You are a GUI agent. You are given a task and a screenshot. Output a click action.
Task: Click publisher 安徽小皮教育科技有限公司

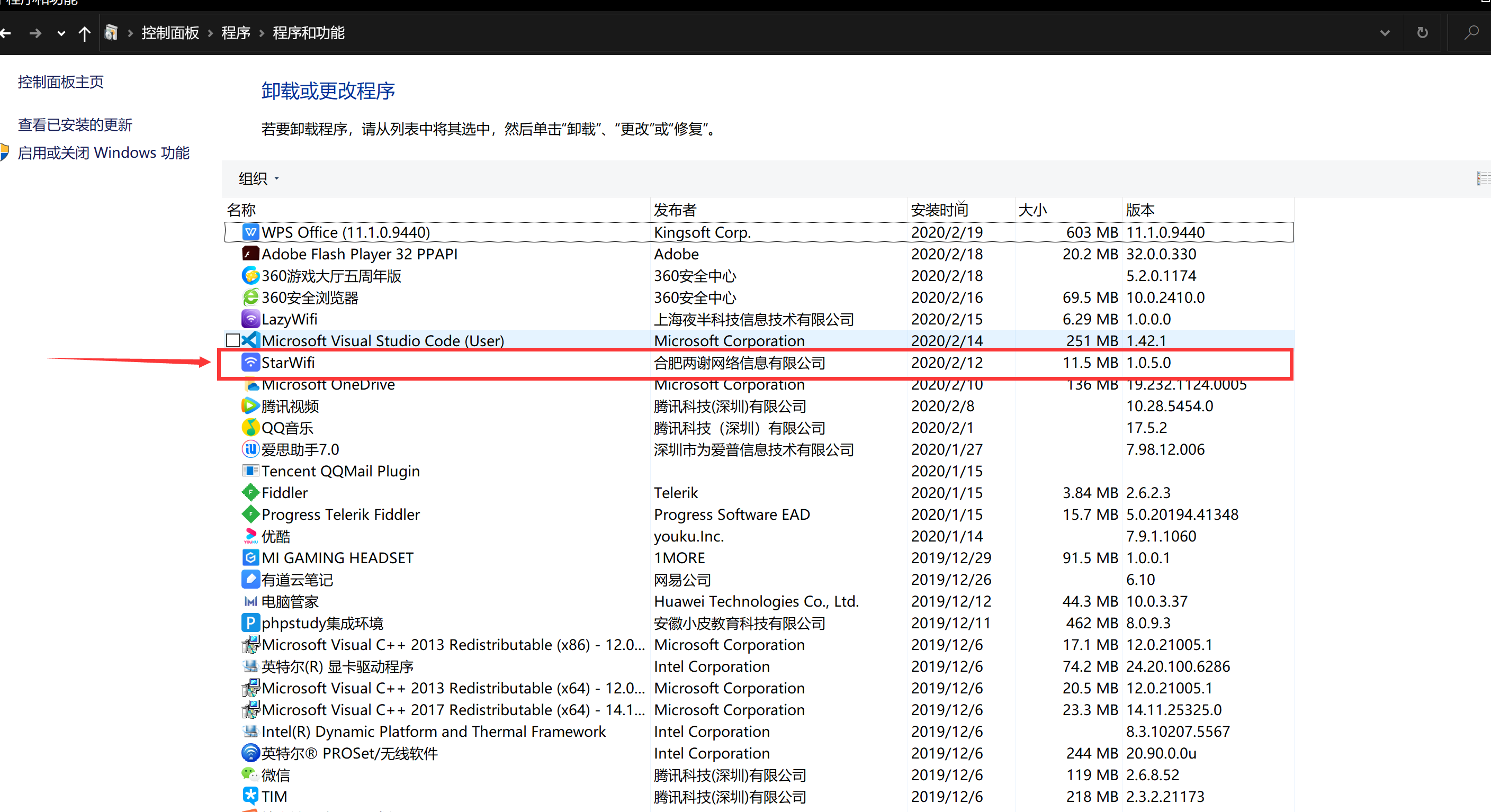click(x=740, y=624)
